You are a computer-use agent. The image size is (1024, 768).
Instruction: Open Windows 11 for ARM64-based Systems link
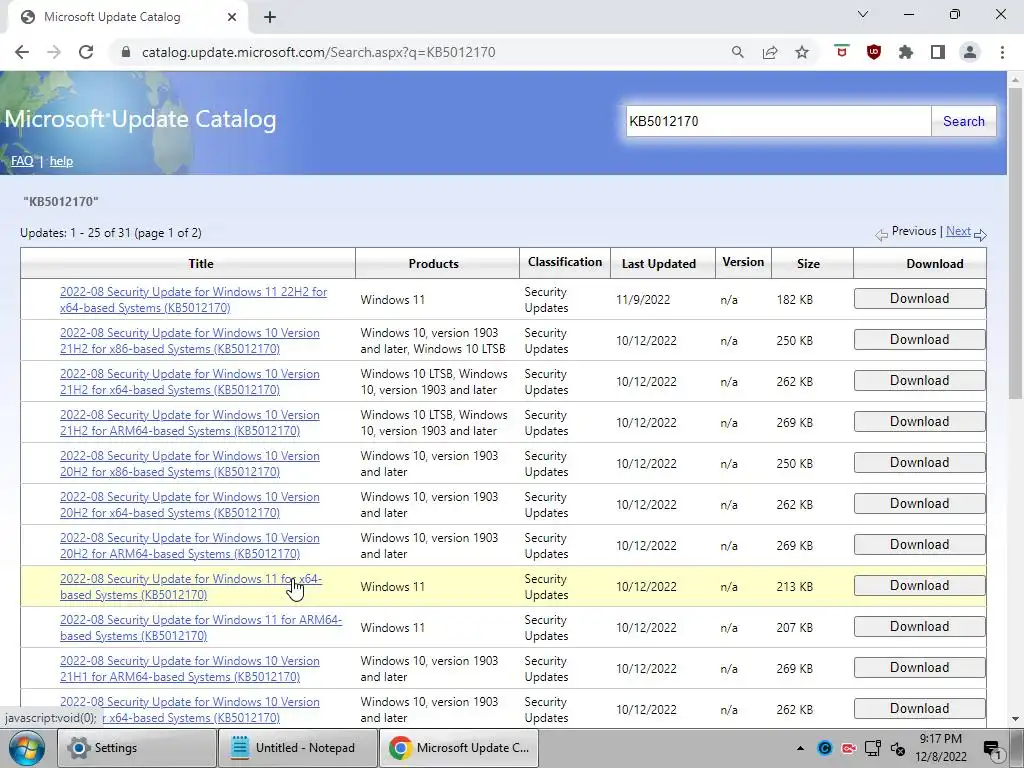pos(200,628)
